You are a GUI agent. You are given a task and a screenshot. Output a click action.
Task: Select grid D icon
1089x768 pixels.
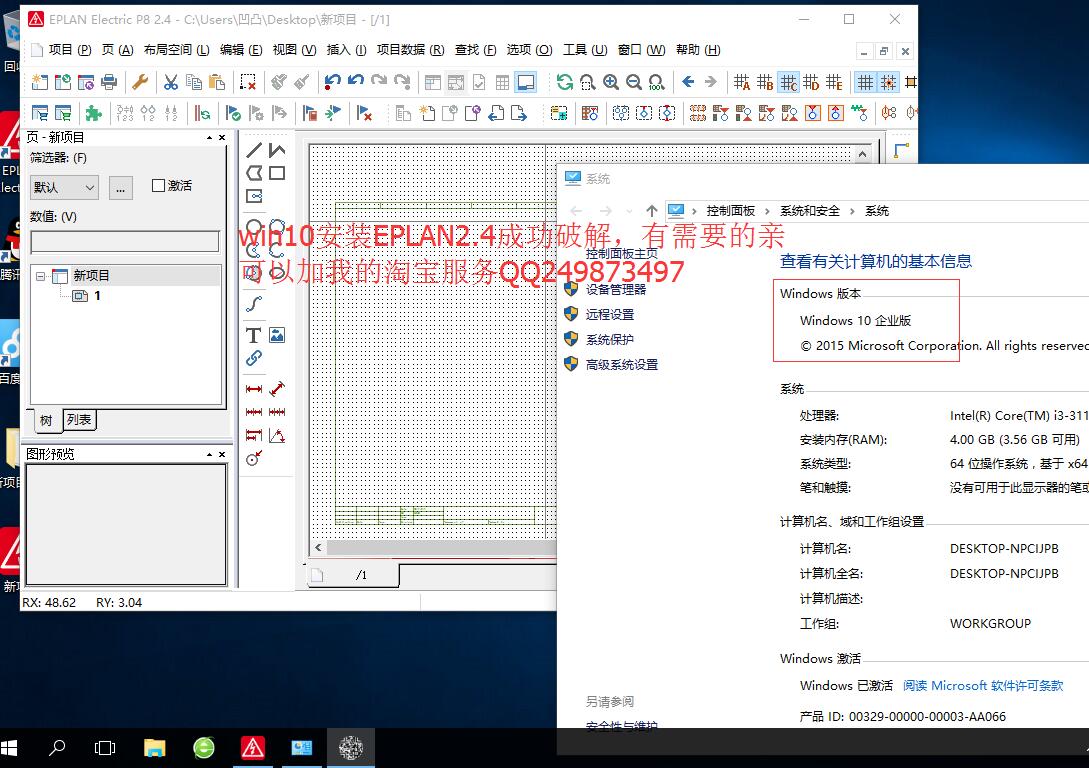pos(810,83)
